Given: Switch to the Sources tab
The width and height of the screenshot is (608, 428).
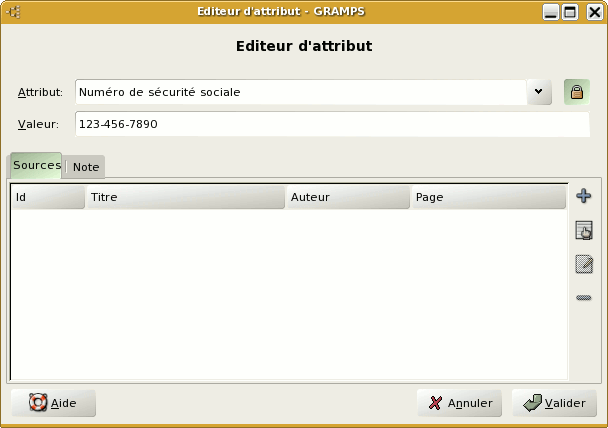Looking at the screenshot, I should point(36,166).
